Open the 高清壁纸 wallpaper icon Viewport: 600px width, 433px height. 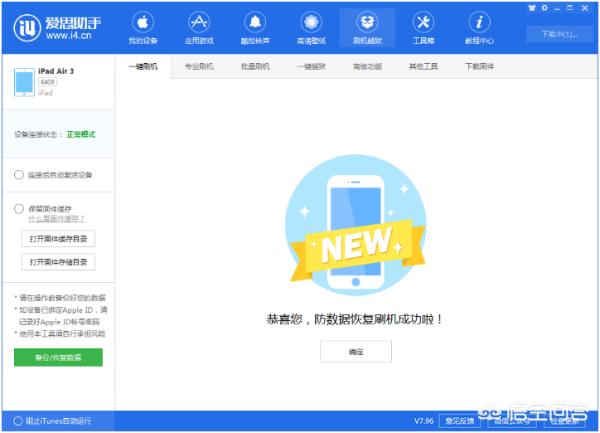pyautogui.click(x=311, y=22)
